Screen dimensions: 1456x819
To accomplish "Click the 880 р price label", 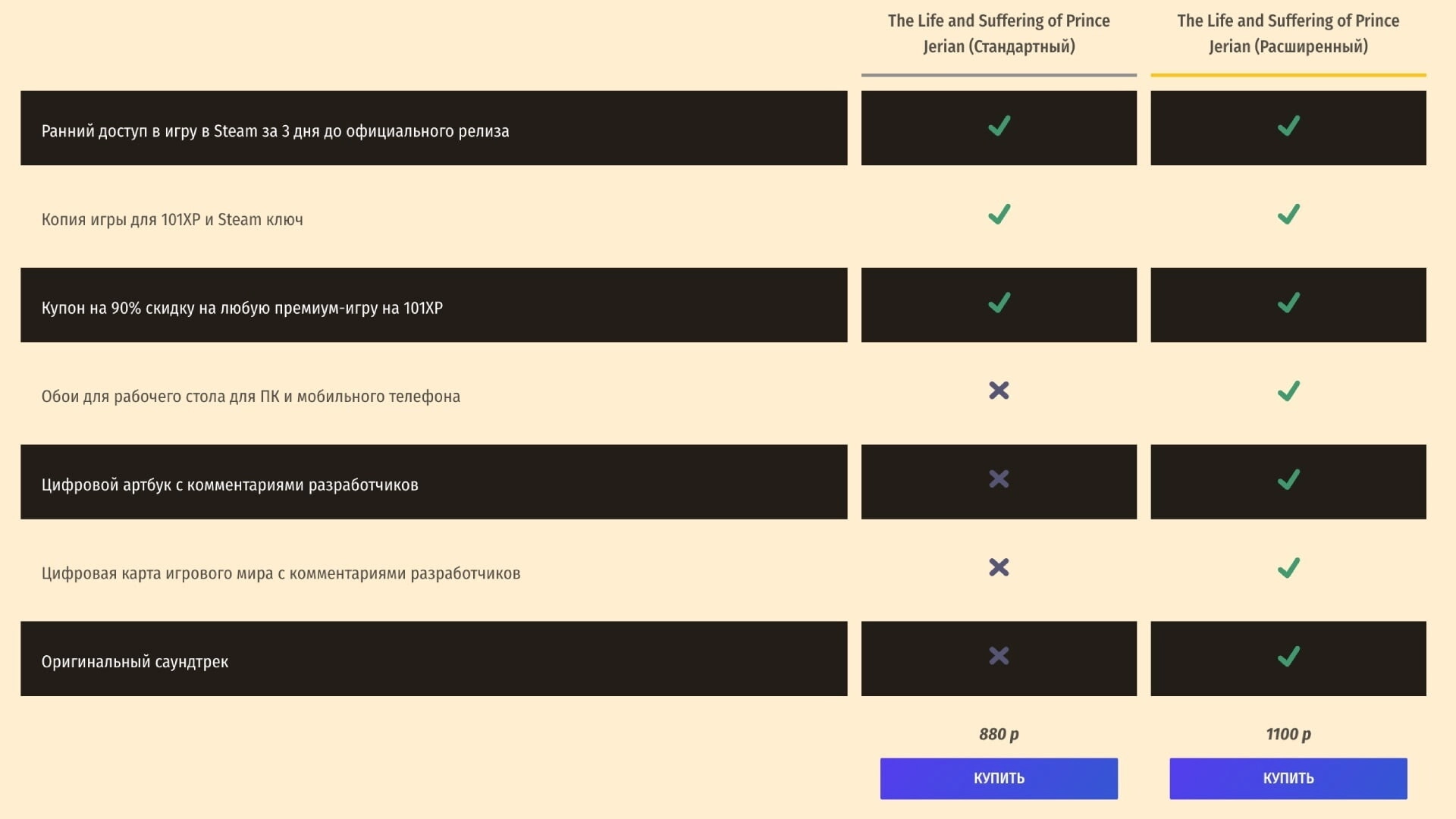I will click(x=999, y=734).
